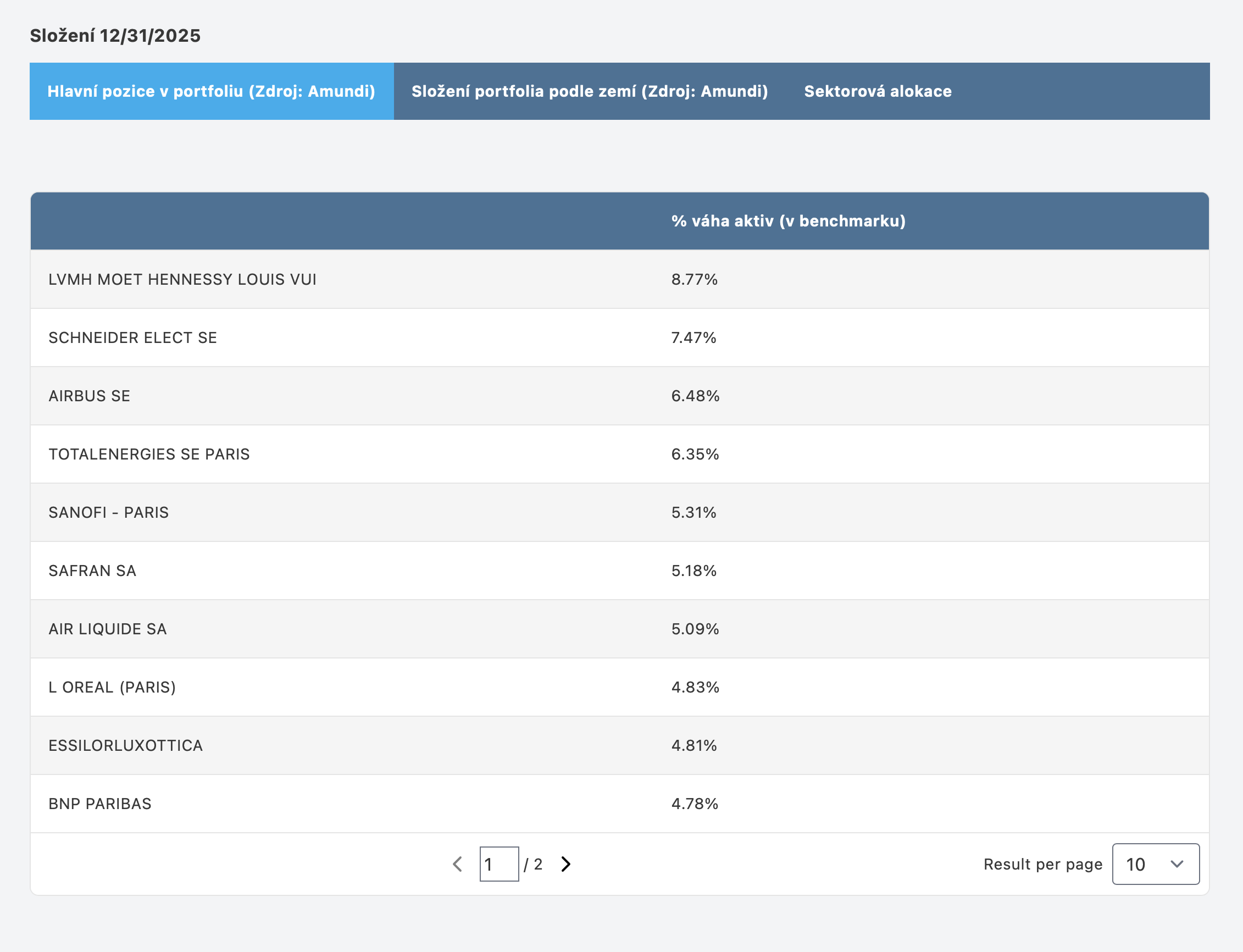1243x952 pixels.
Task: Go to previous page arrow
Action: point(458,864)
